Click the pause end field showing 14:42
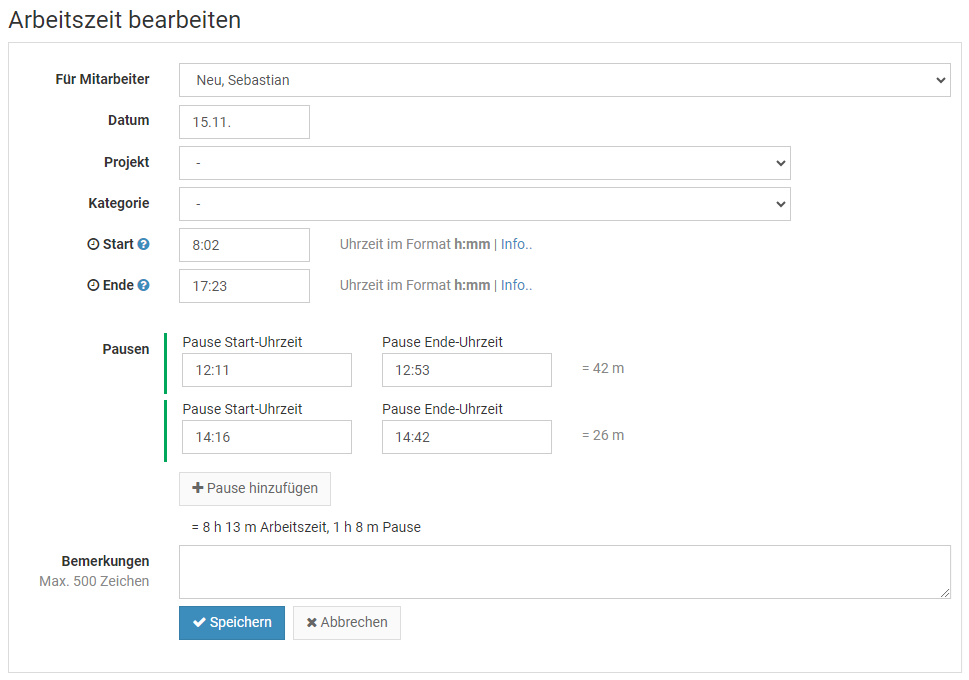This screenshot has height=680, width=969. [x=466, y=437]
